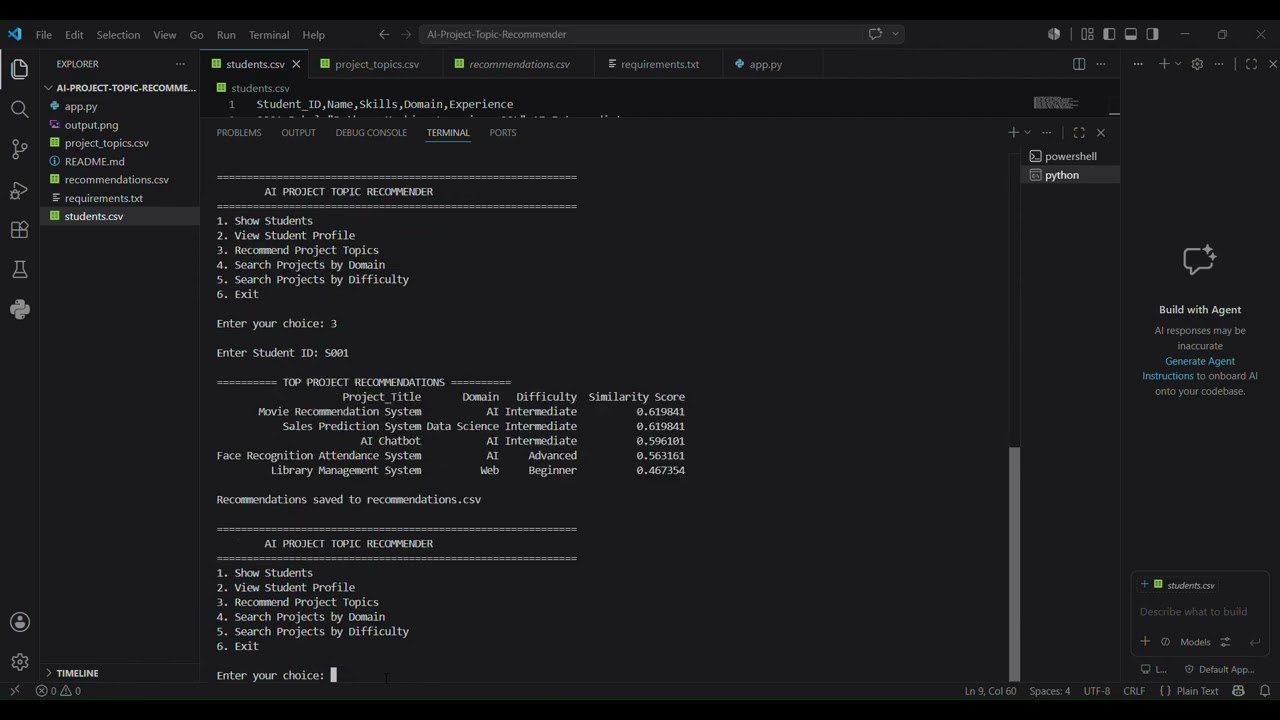
Task: Toggle bottom Panel visibility
Action: pos(1131,34)
